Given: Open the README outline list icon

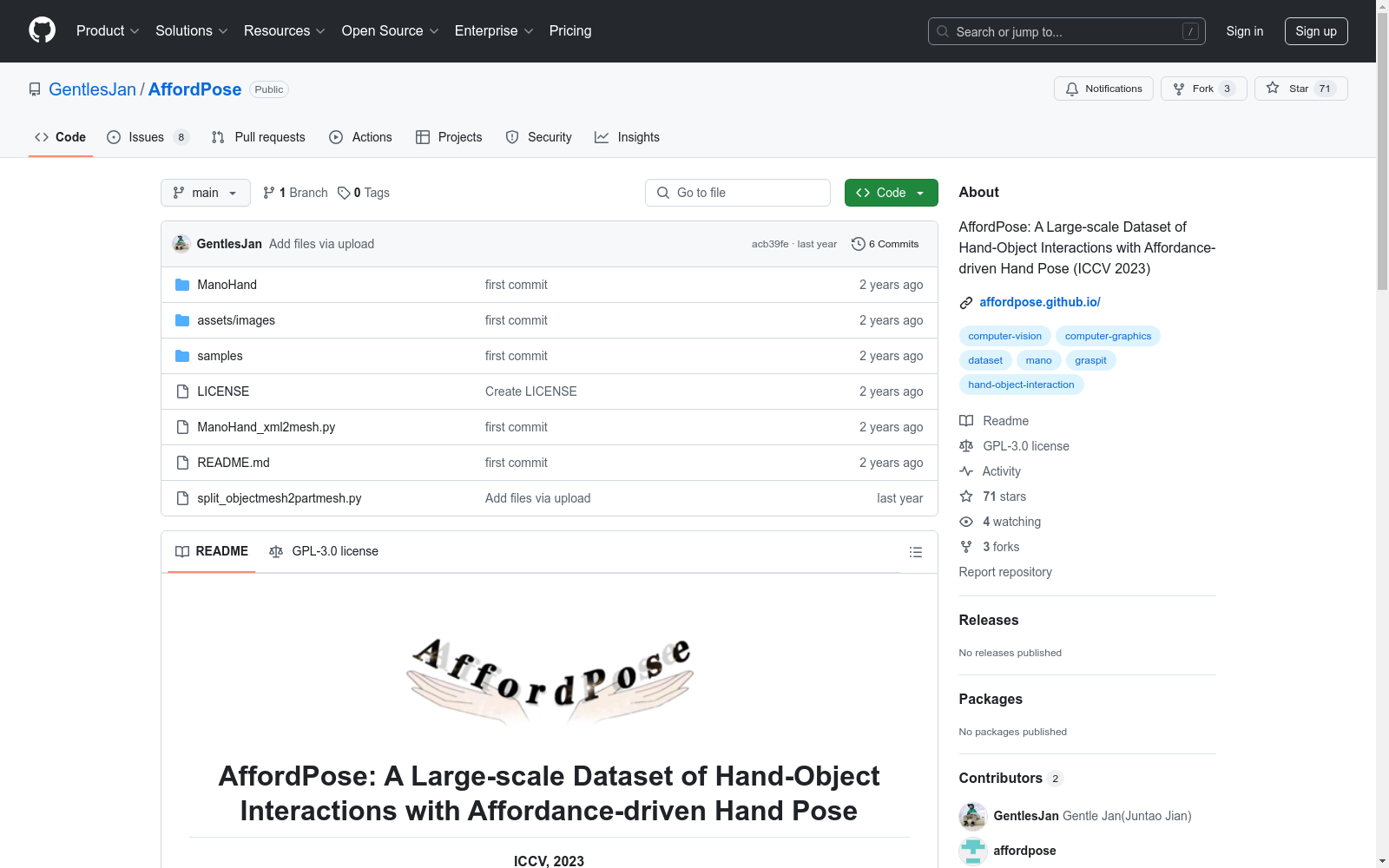Looking at the screenshot, I should [x=915, y=552].
